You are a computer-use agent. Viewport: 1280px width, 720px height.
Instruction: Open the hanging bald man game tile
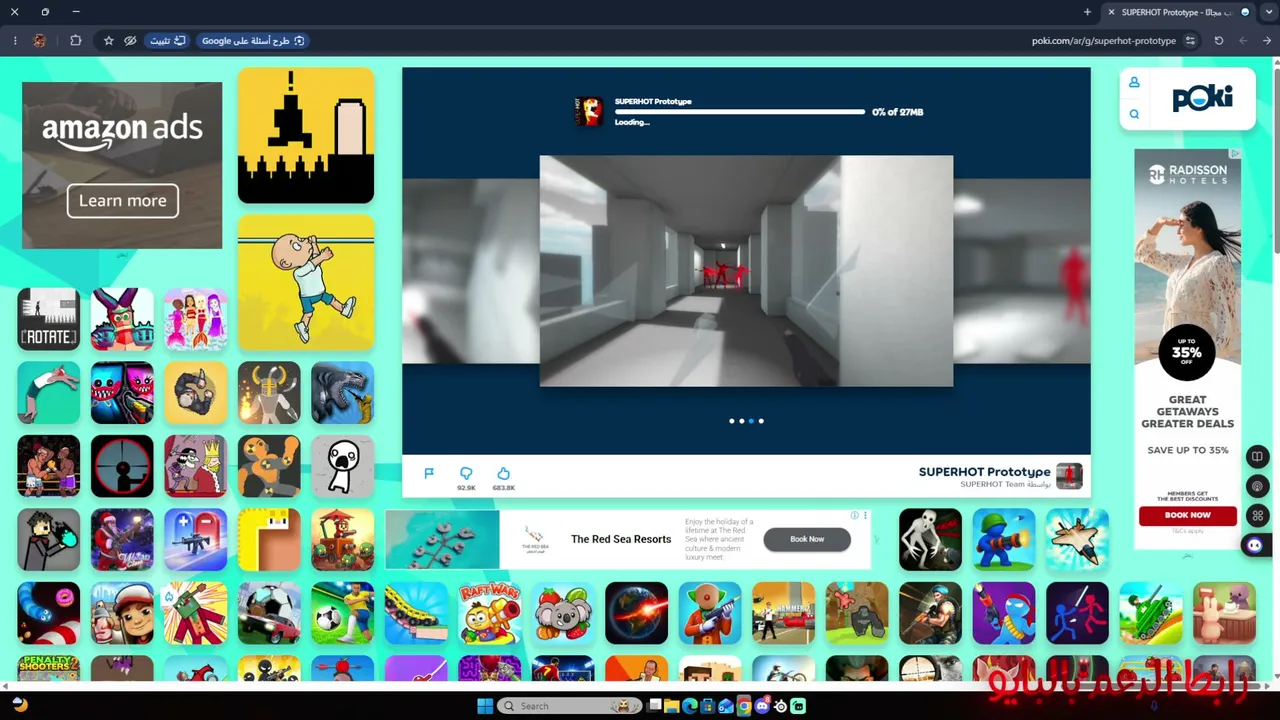pos(306,283)
